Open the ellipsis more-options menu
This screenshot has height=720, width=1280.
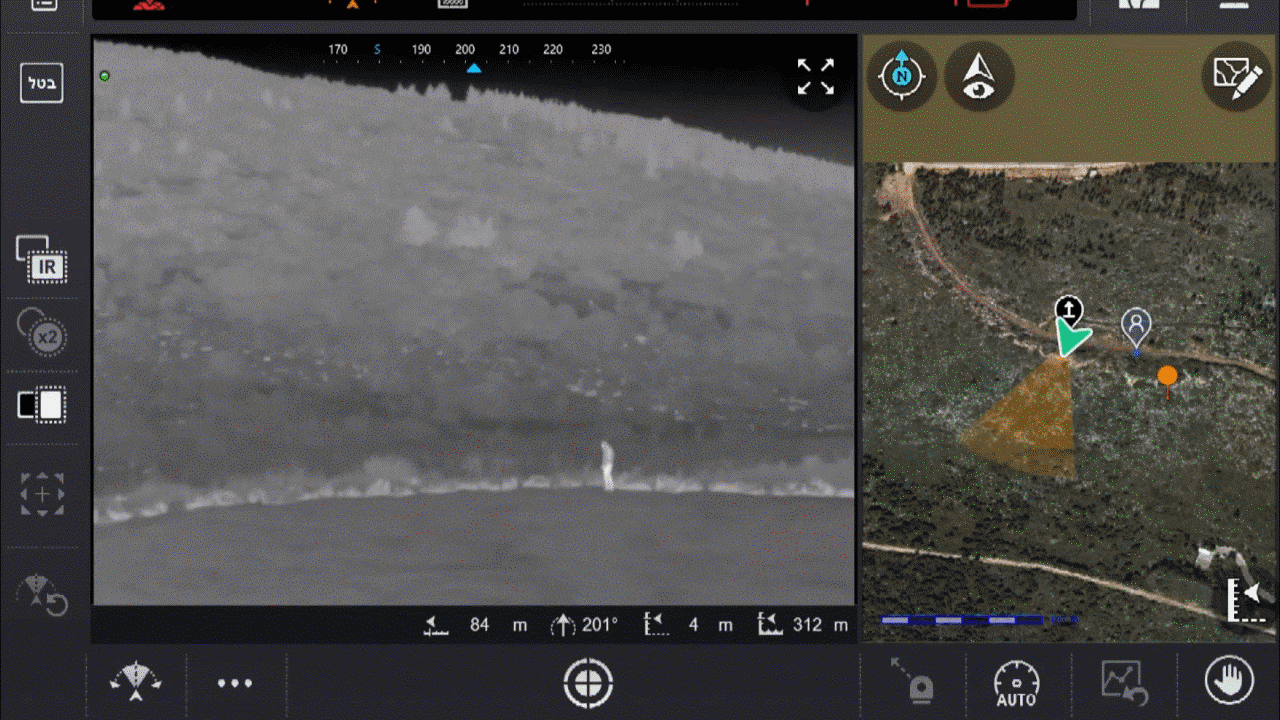click(235, 684)
